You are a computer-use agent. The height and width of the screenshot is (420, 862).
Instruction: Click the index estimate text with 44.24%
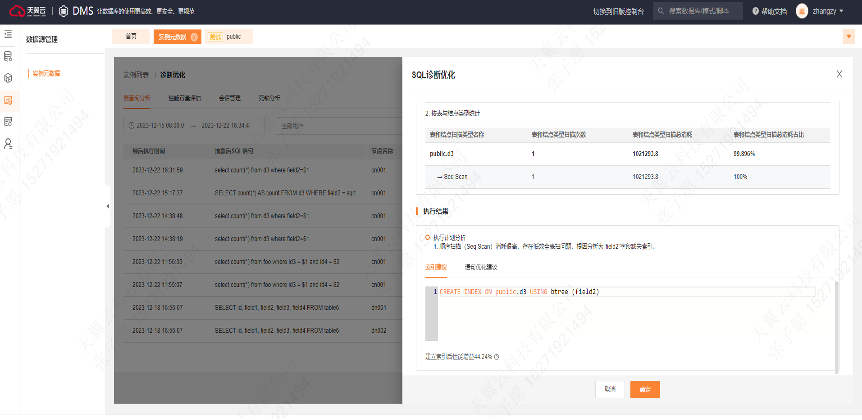[458, 357]
